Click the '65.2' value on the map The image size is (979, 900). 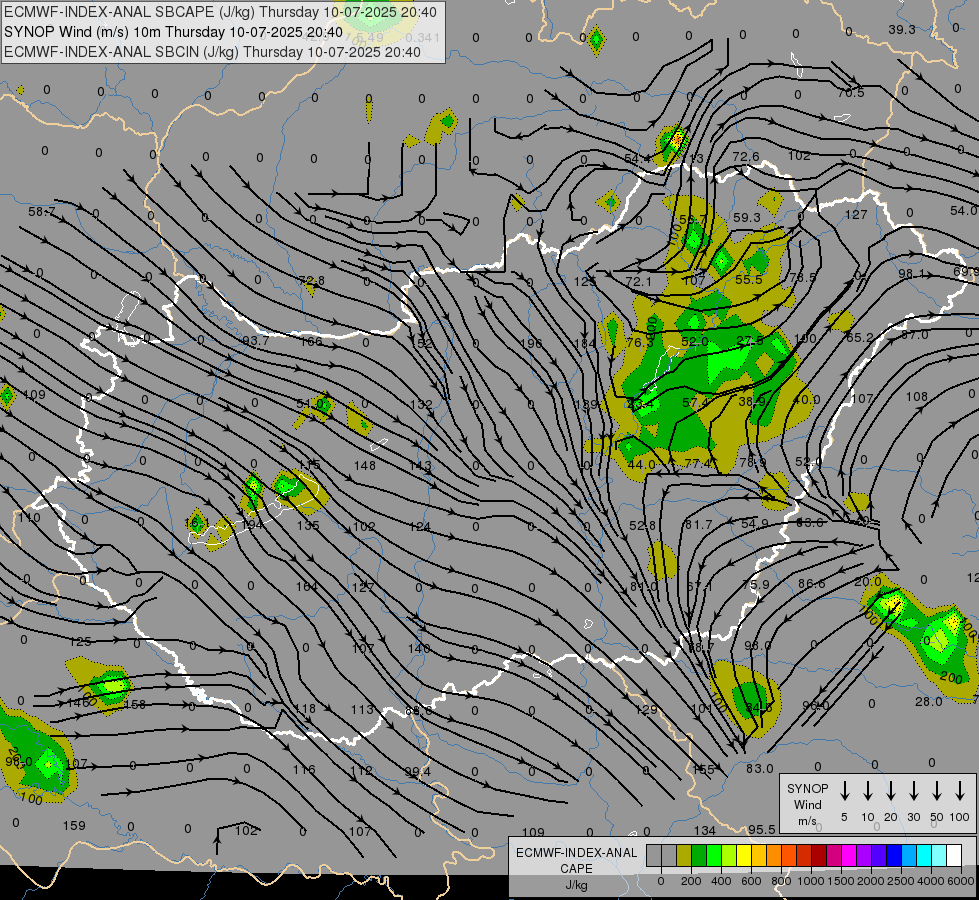point(859,337)
